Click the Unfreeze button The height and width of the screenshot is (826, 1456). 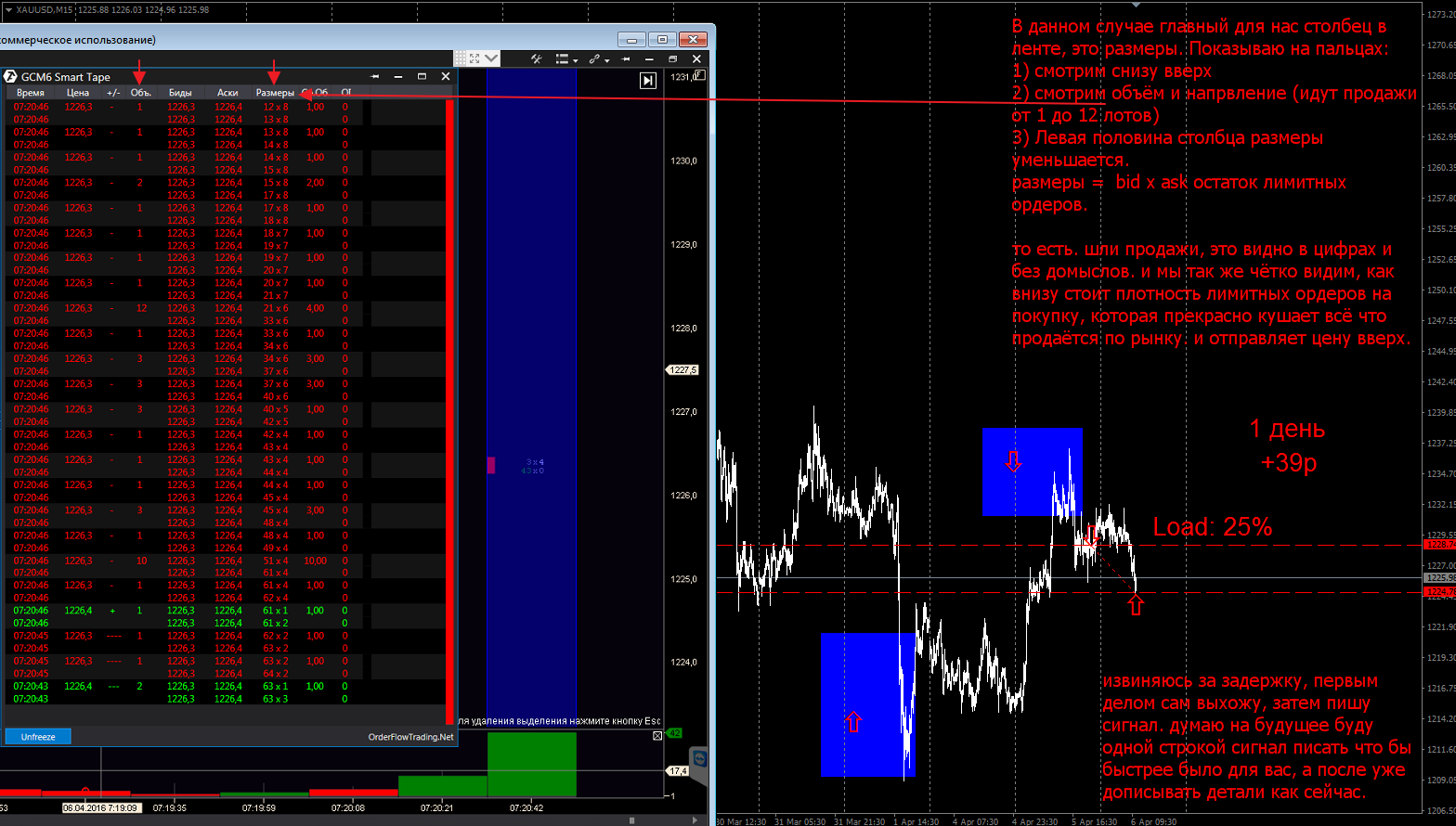pos(38,737)
